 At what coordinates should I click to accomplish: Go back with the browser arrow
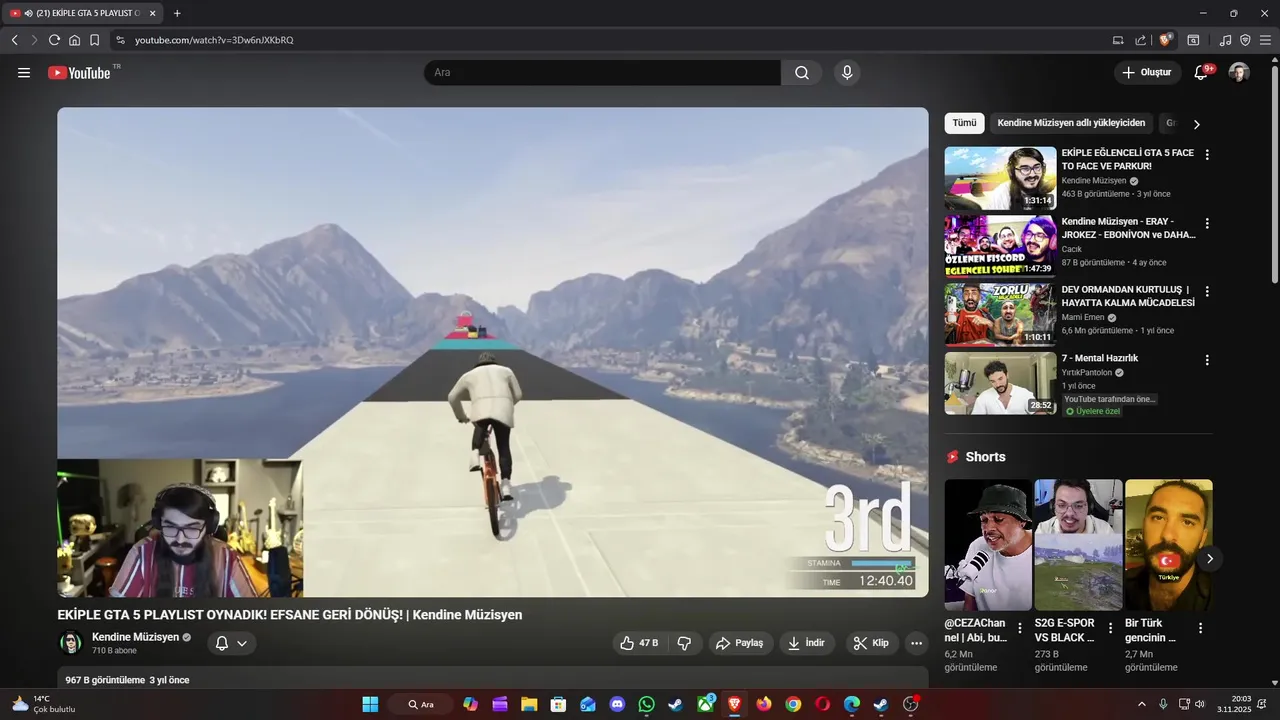(x=15, y=40)
